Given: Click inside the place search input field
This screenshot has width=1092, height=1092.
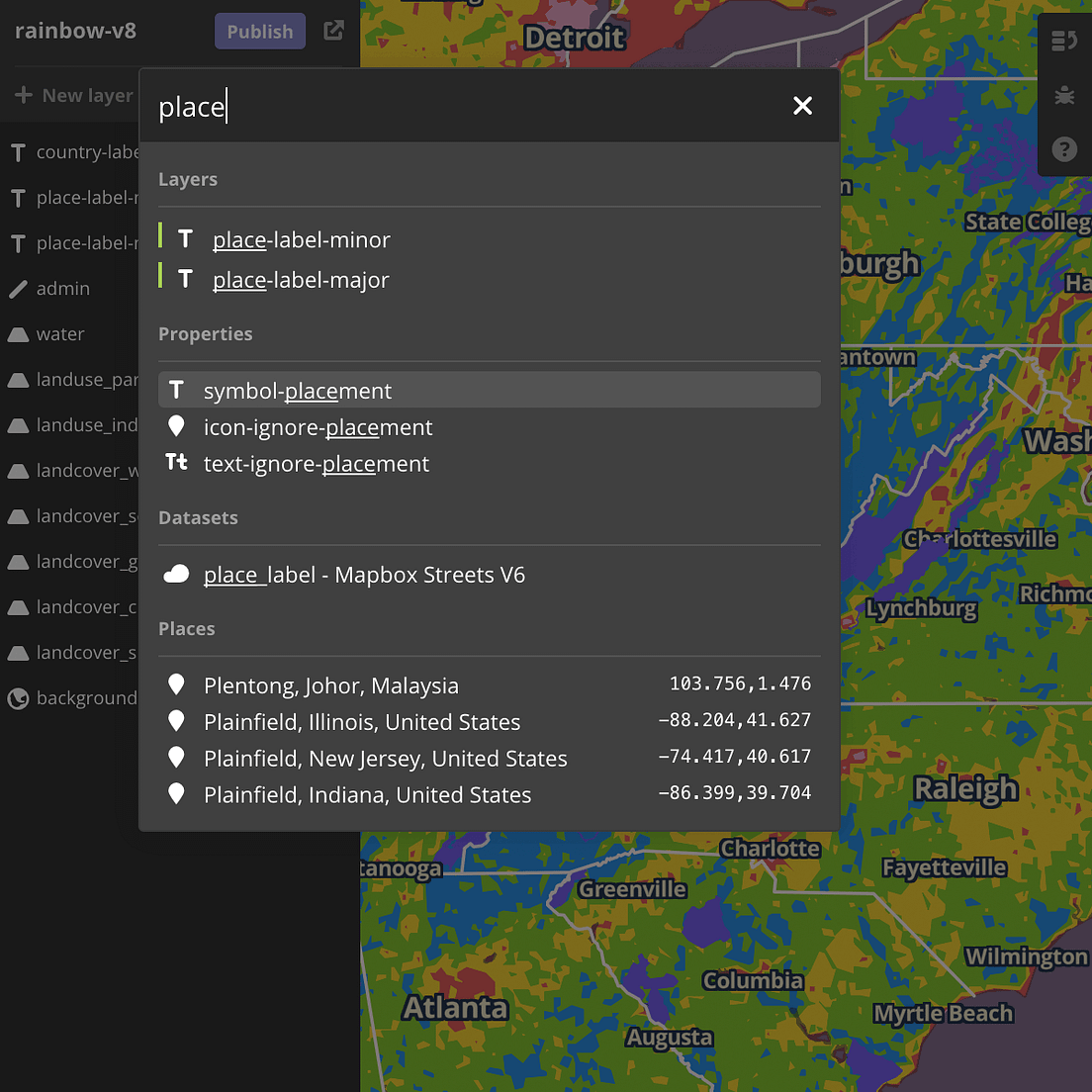Looking at the screenshot, I should tap(396, 105).
